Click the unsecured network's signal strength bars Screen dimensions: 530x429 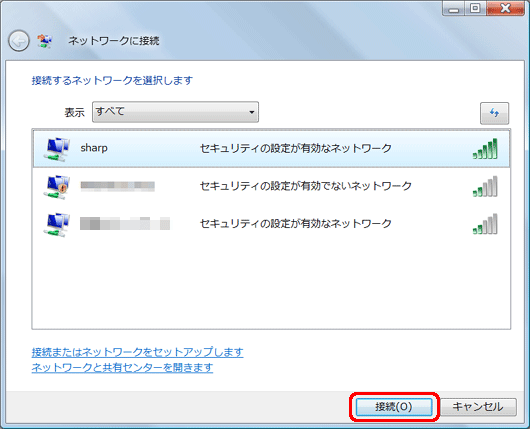[485, 186]
